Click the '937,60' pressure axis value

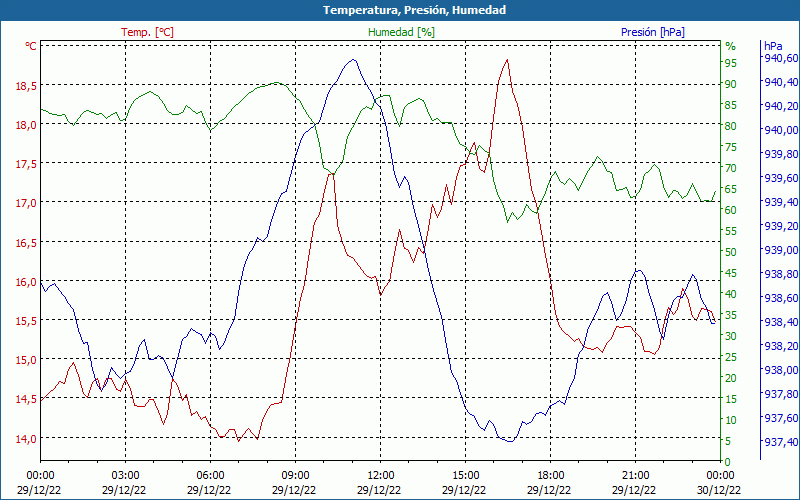pos(781,417)
